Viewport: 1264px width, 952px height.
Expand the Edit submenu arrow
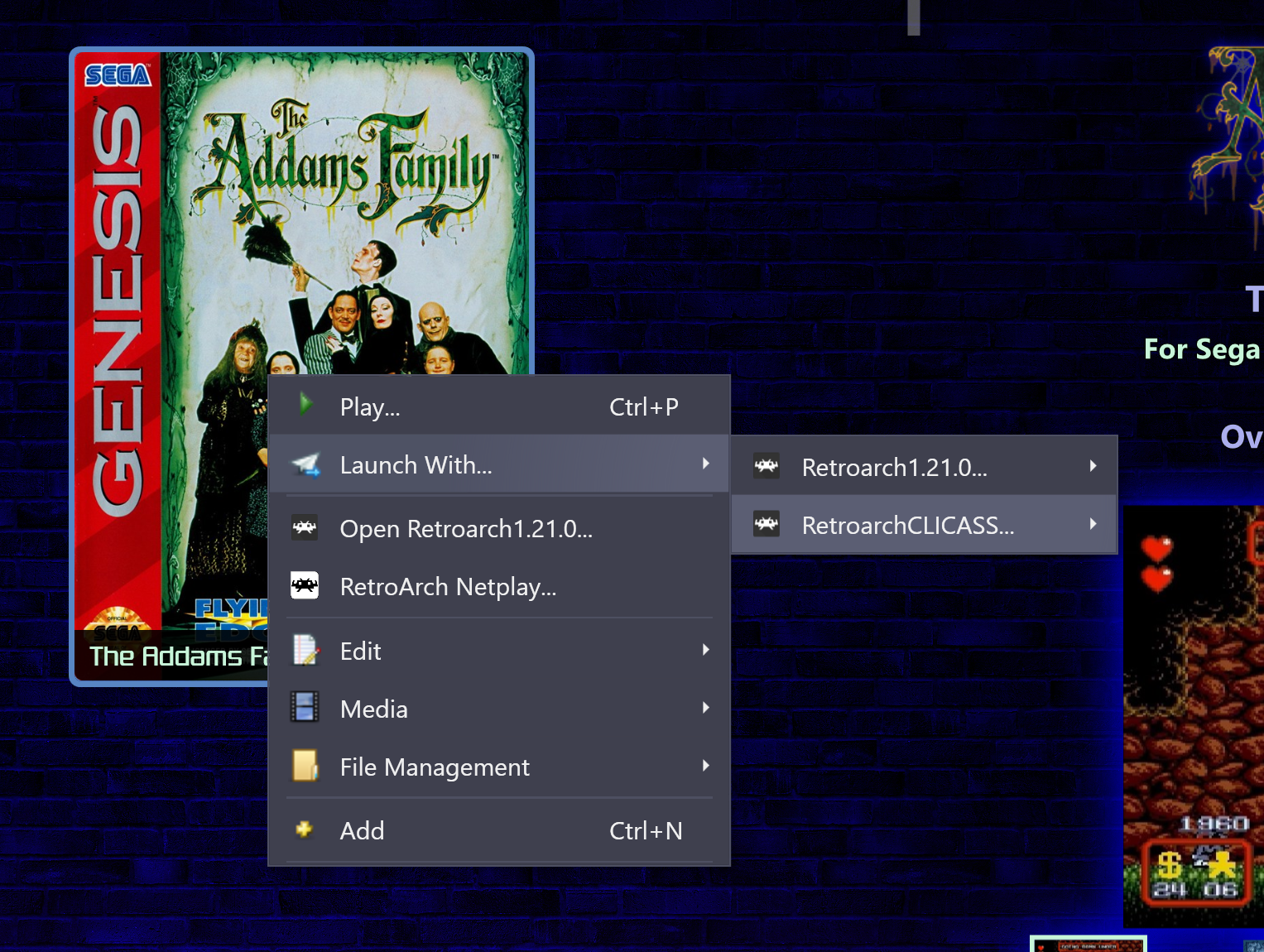(706, 650)
